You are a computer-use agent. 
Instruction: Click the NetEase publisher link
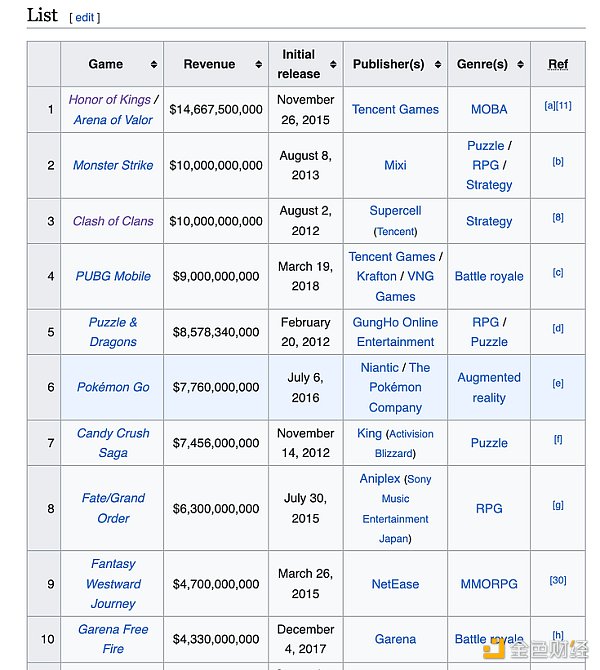pos(395,584)
